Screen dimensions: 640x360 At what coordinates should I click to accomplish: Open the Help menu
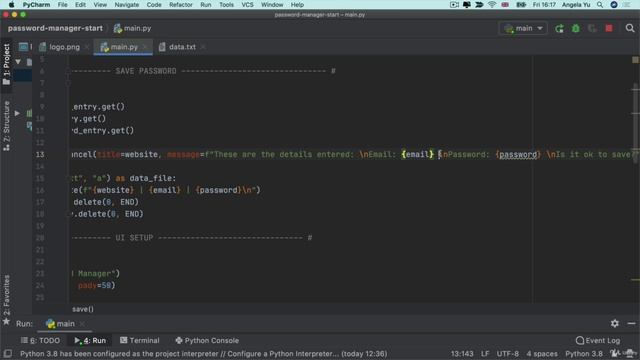click(297, 4)
